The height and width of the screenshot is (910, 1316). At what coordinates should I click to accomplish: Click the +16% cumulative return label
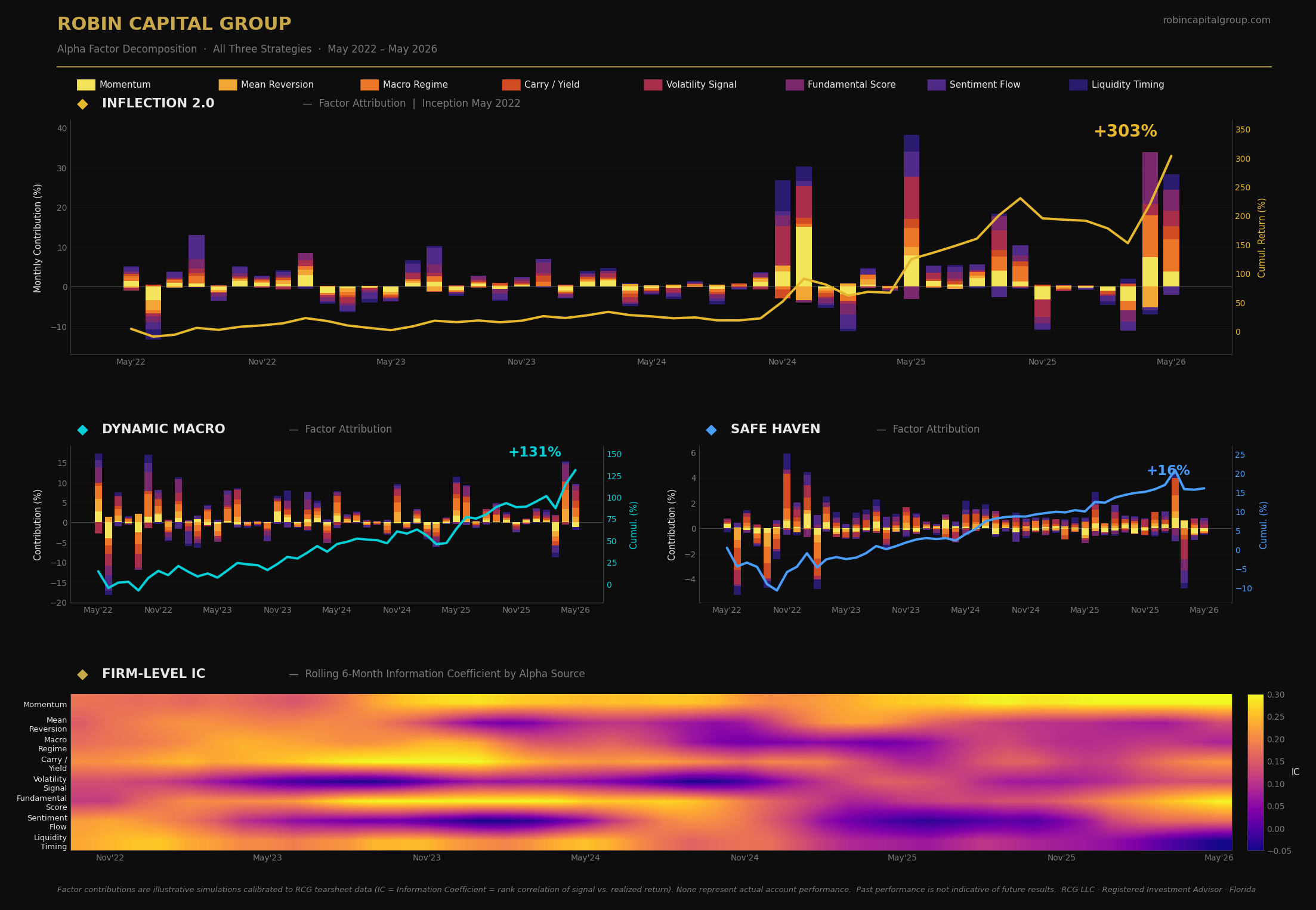[1168, 471]
